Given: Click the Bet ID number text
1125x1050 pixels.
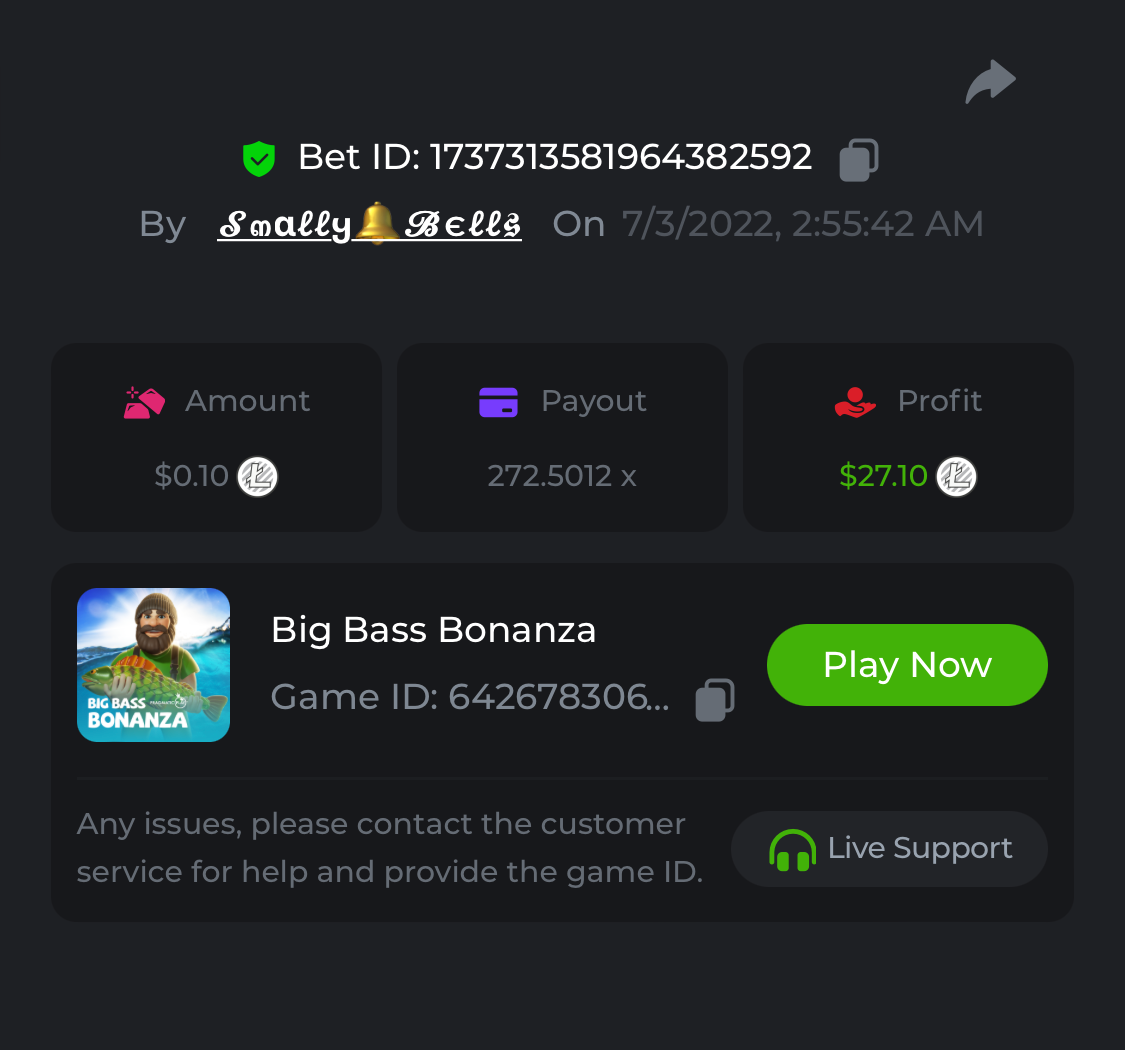Looking at the screenshot, I should coord(620,158).
